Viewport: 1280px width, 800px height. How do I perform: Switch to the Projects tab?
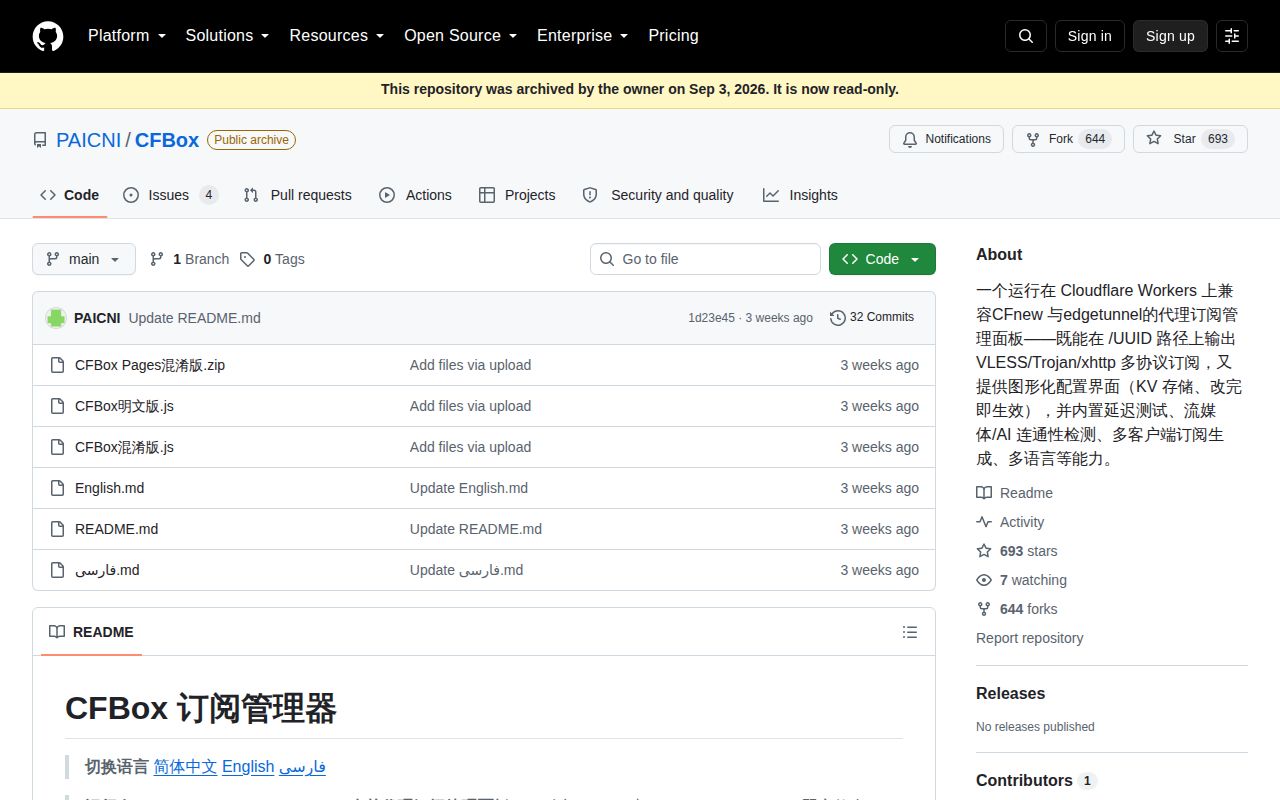[517, 195]
